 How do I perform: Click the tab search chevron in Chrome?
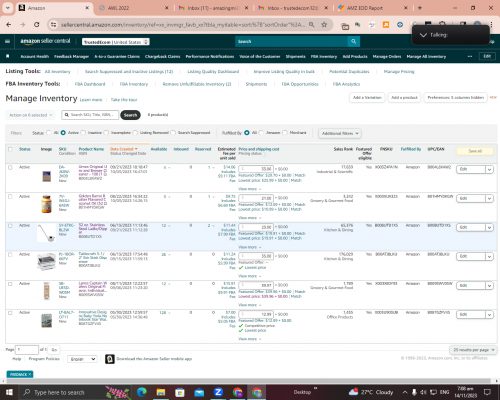coord(7,8)
